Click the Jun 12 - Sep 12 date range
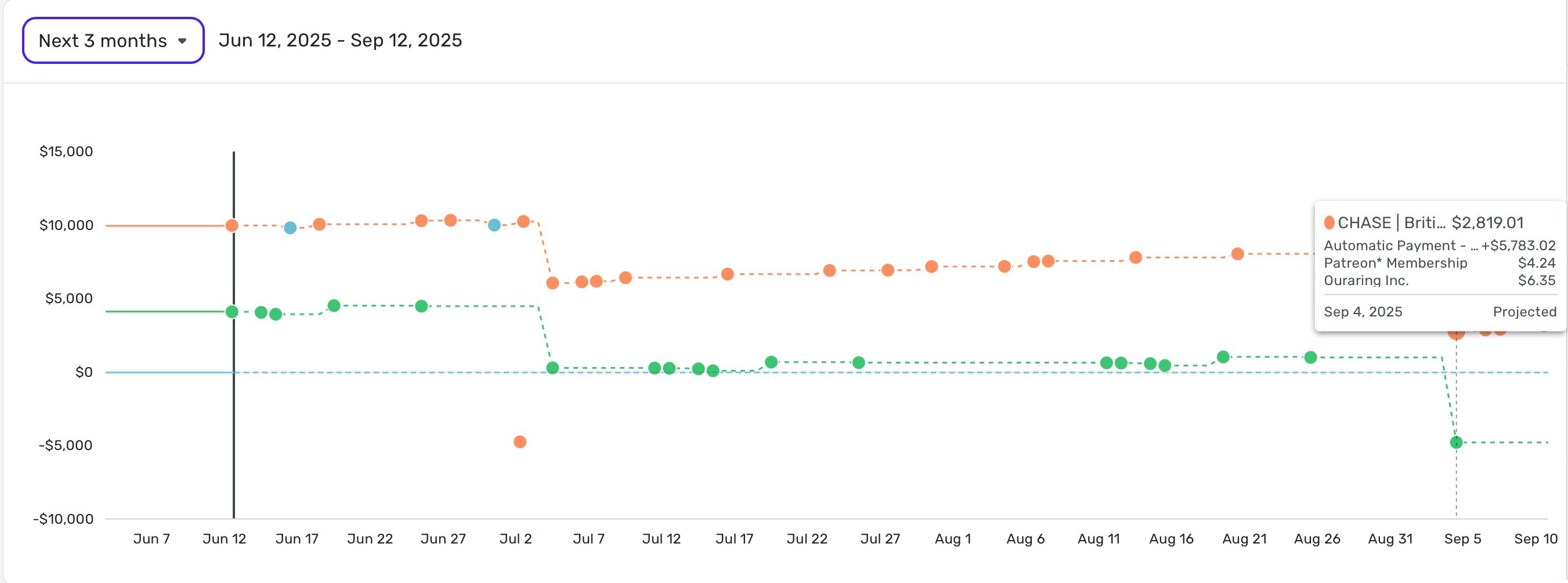1568x583 pixels. [x=341, y=40]
